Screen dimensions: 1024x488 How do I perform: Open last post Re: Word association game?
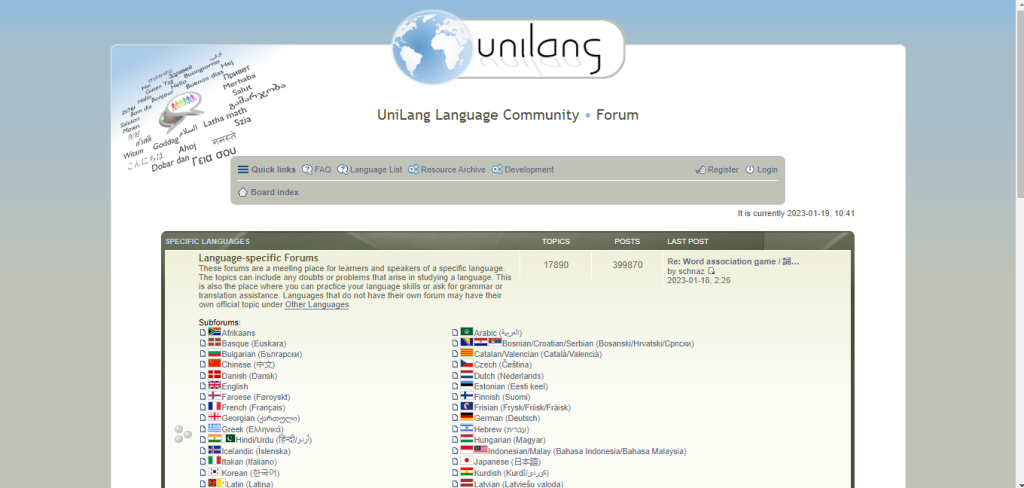point(733,261)
